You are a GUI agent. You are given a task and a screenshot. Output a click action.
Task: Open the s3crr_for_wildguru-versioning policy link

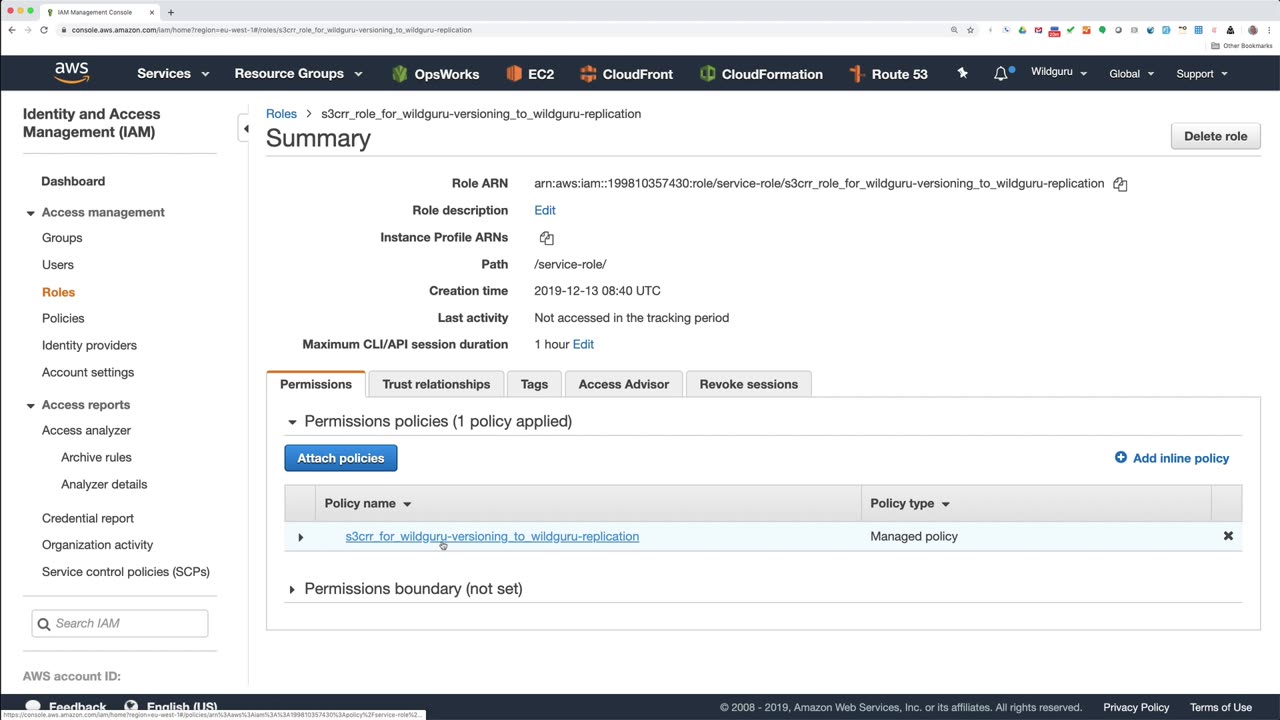[492, 537]
